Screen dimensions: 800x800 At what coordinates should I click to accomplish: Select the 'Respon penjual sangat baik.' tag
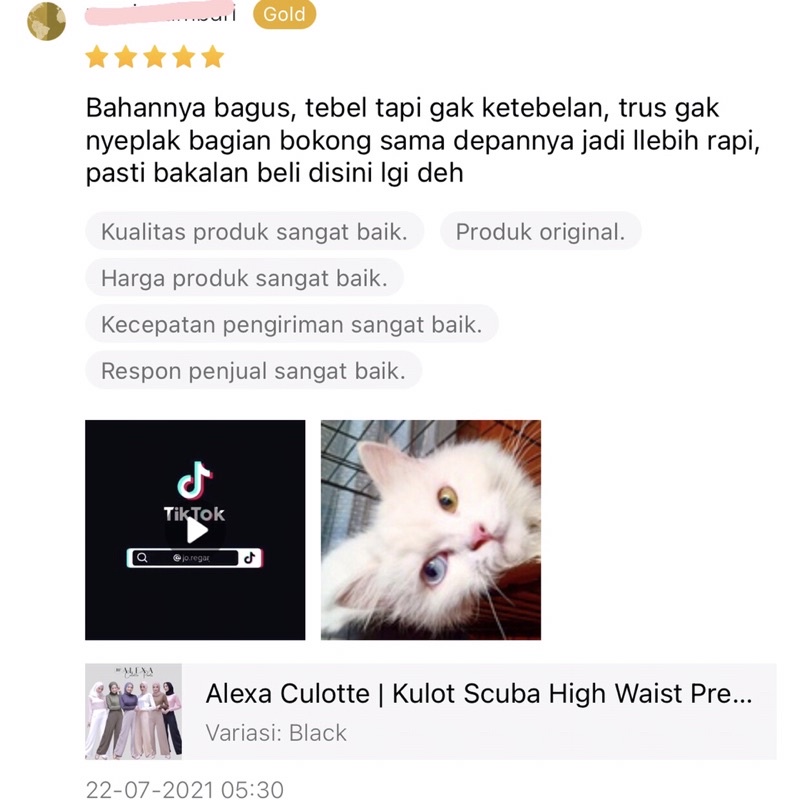[254, 371]
